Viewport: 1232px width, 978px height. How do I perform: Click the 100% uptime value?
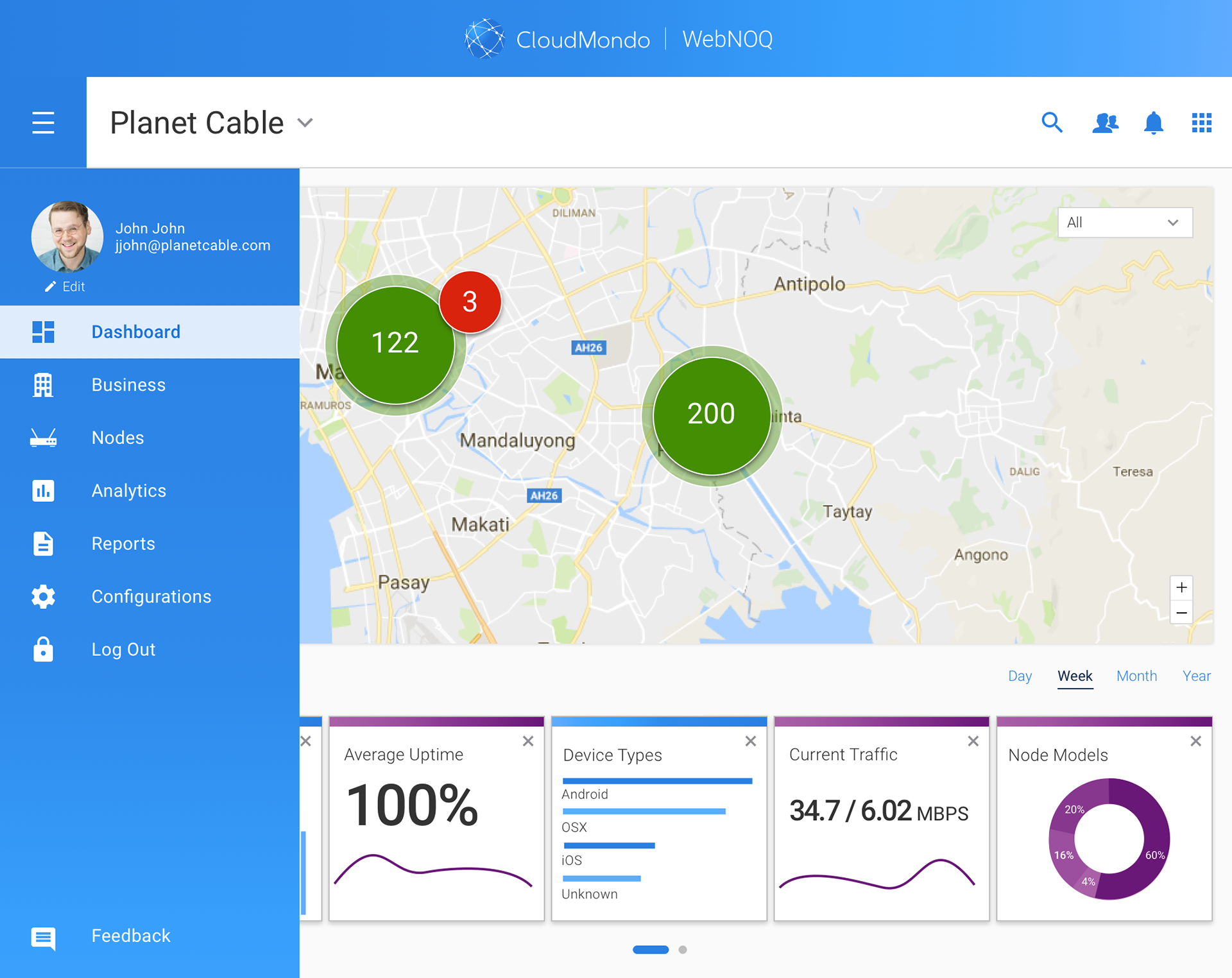click(411, 805)
